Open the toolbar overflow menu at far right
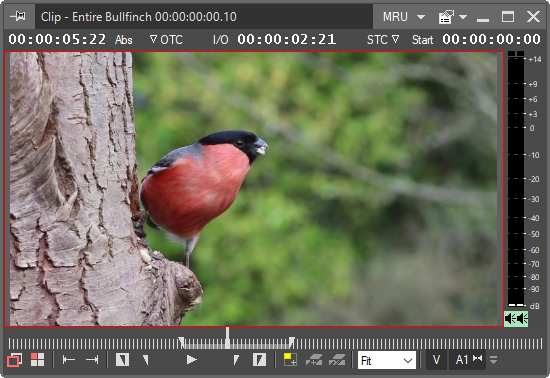The image size is (550, 378). coord(494,360)
